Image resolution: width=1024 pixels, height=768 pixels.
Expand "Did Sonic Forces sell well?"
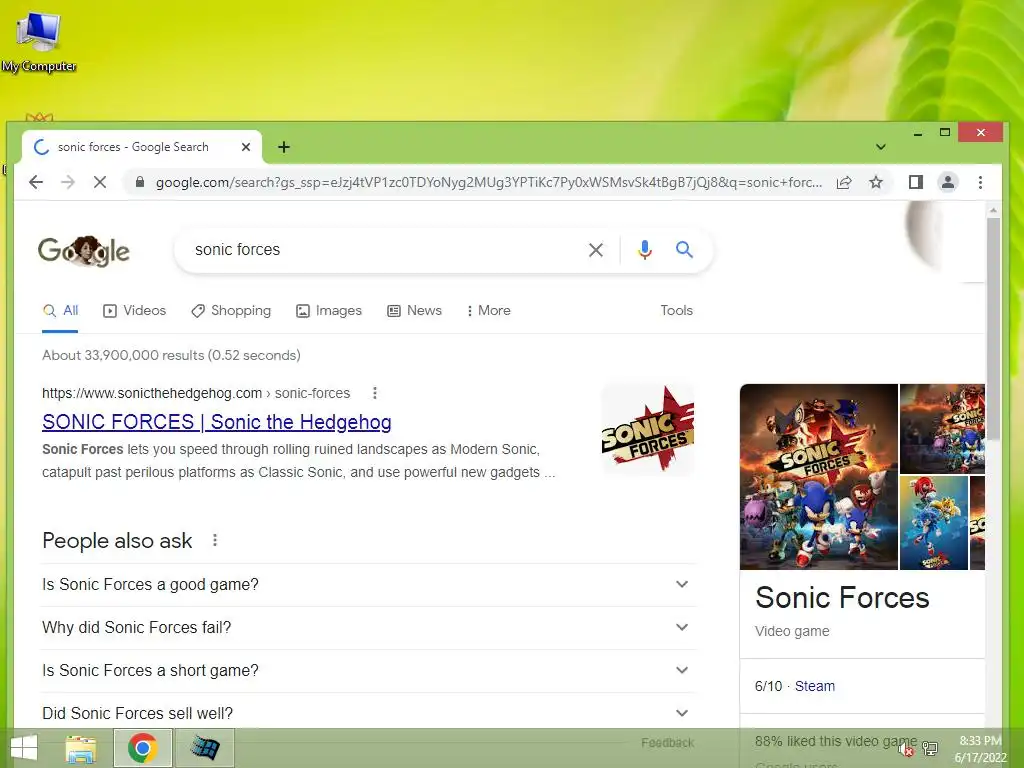click(368, 712)
